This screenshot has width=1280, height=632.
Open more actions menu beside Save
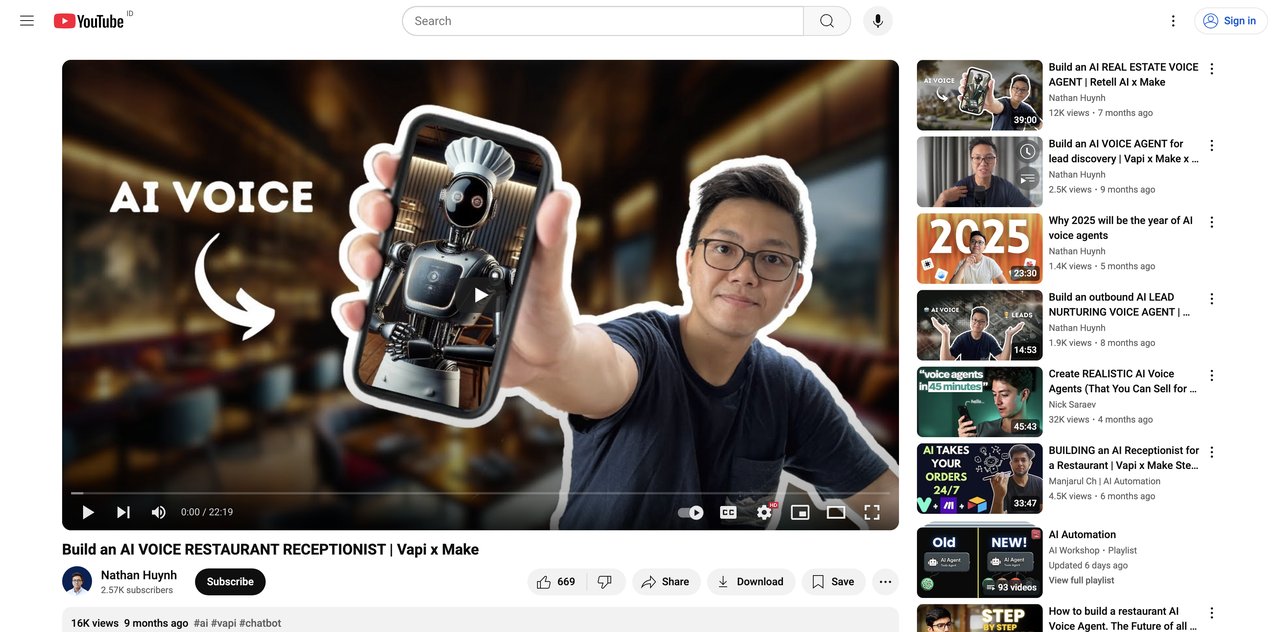click(x=885, y=582)
